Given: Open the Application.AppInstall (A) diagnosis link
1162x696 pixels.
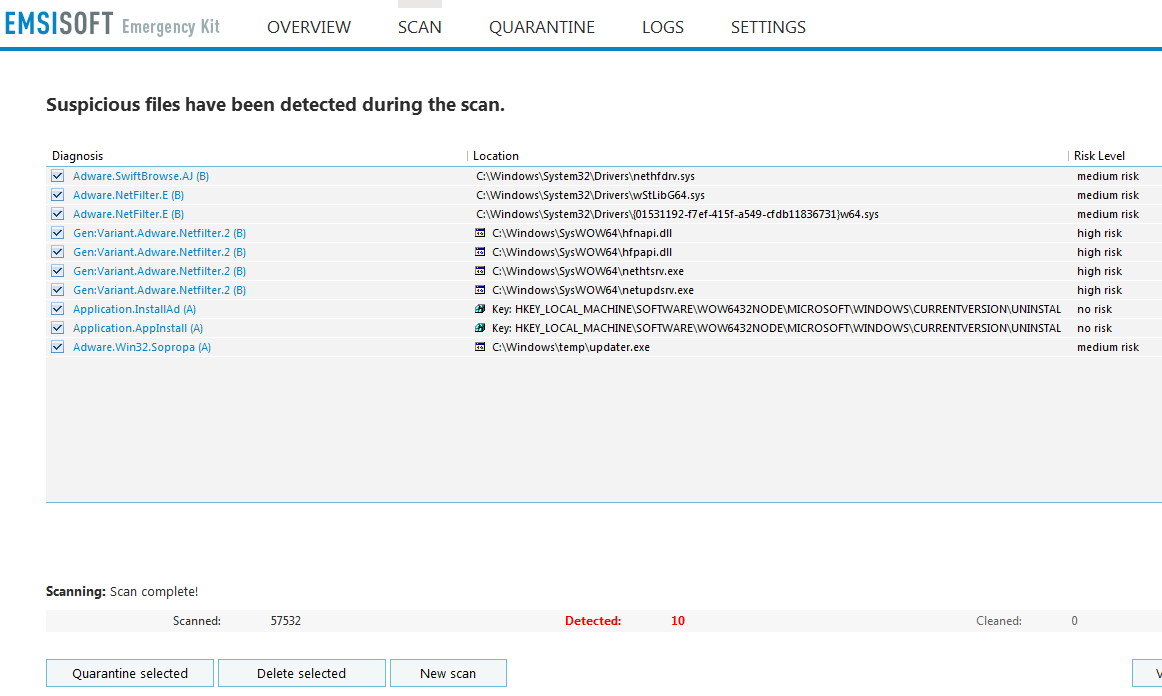Looking at the screenshot, I should [x=138, y=328].
